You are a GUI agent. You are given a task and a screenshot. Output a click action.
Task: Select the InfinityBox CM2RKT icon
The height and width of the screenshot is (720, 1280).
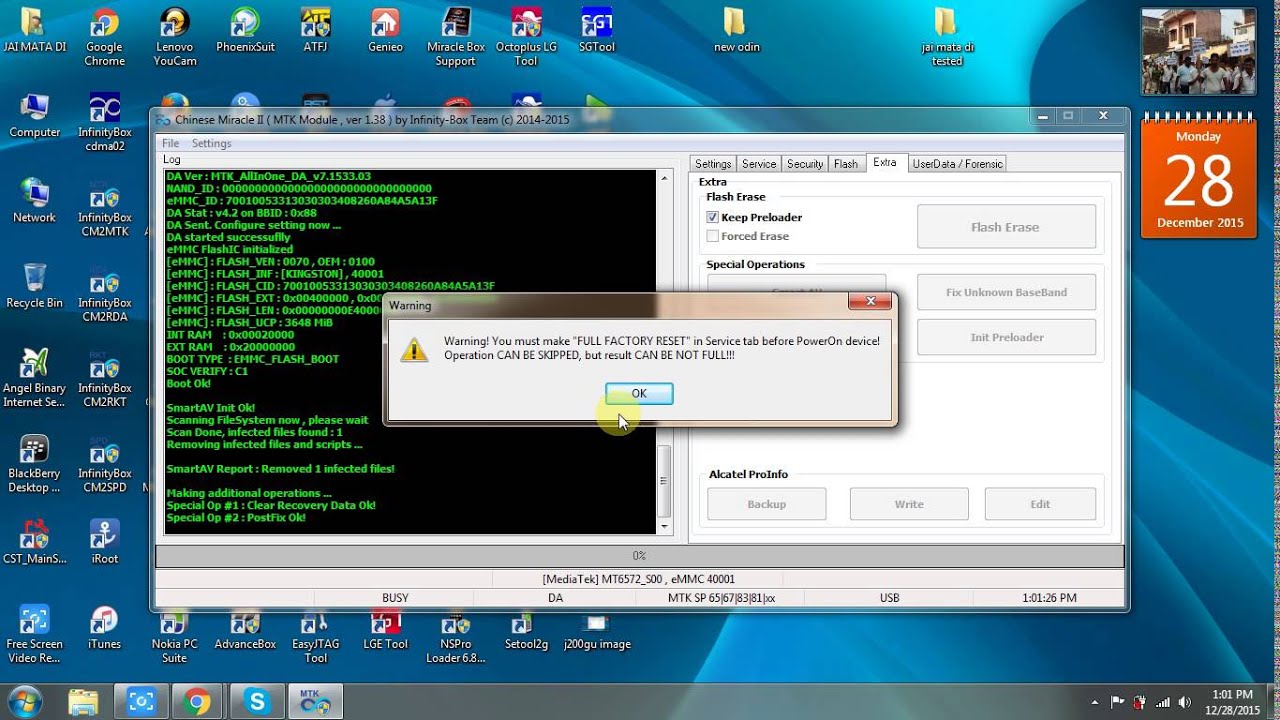104,379
